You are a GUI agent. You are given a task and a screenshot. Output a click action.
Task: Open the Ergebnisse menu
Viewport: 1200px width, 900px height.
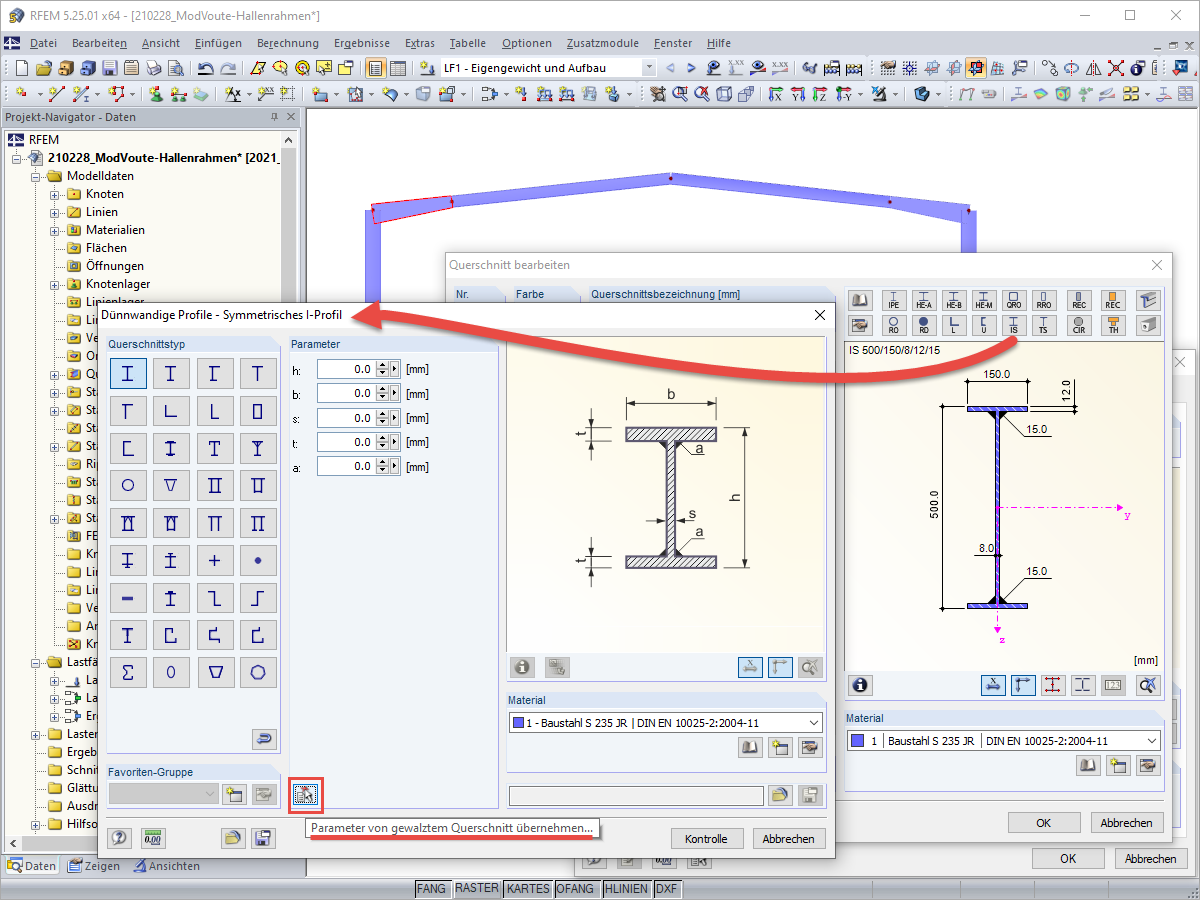[x=361, y=43]
